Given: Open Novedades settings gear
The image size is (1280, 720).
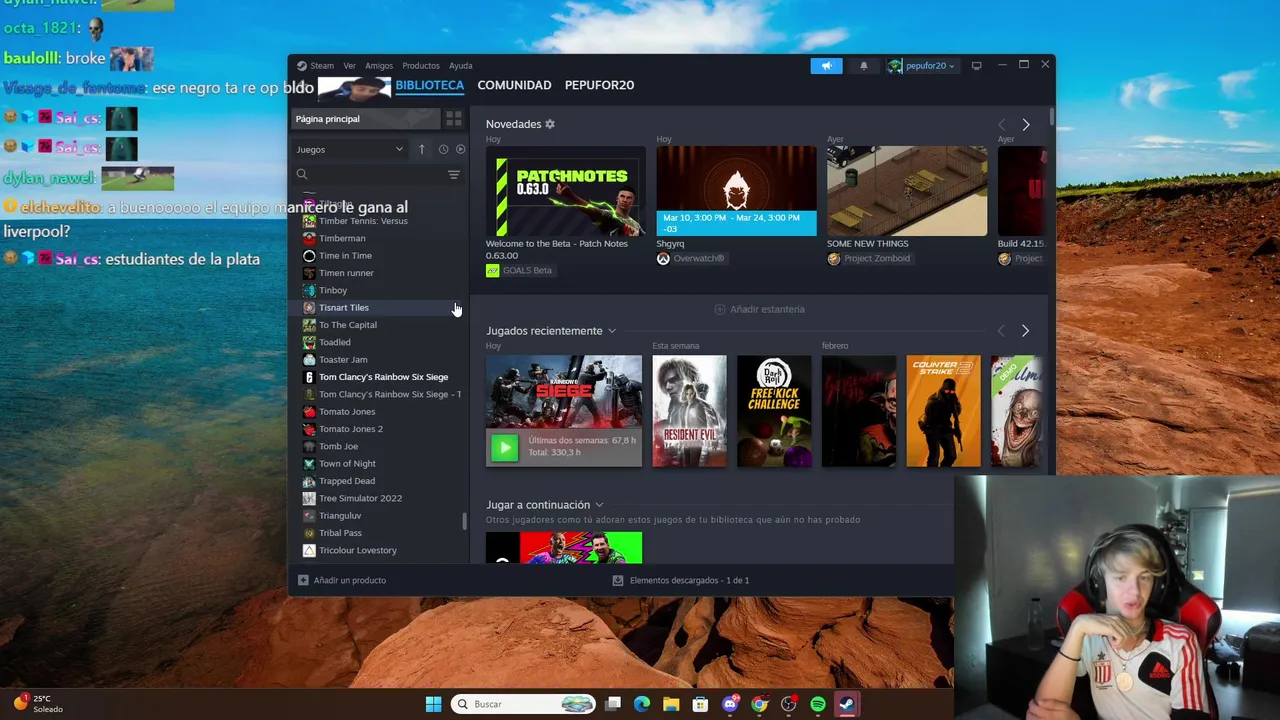Looking at the screenshot, I should click(549, 124).
